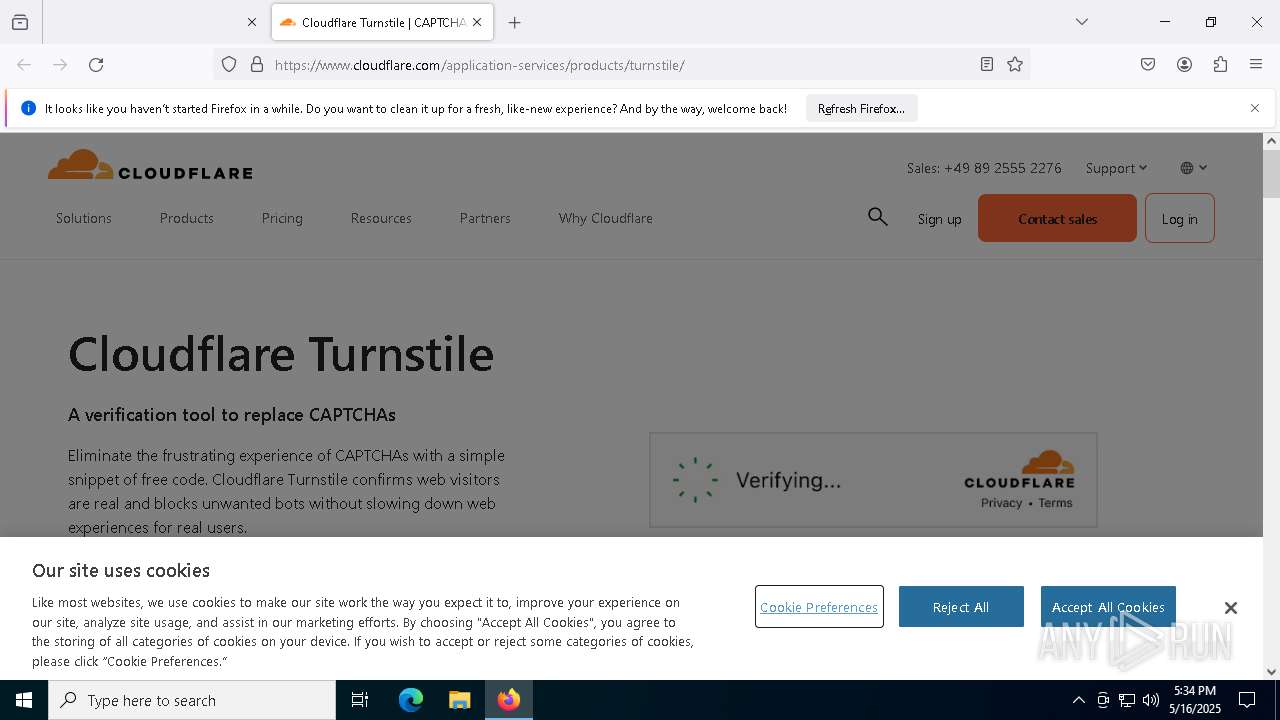Image resolution: width=1280 pixels, height=720 pixels.
Task: Click the Refresh Firefox button
Action: (861, 108)
